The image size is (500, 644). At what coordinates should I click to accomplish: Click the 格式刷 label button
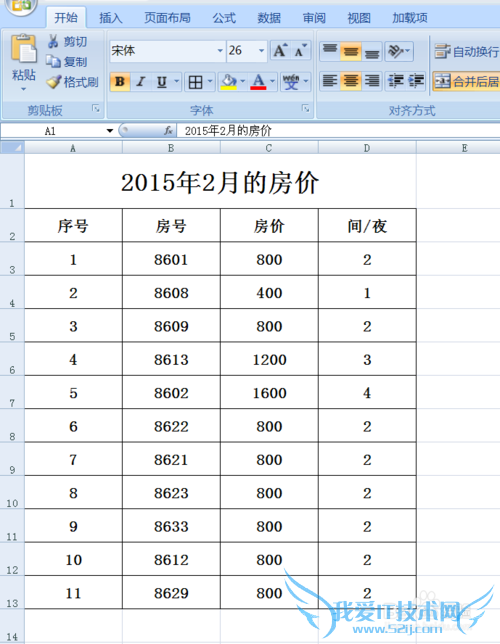click(x=81, y=82)
